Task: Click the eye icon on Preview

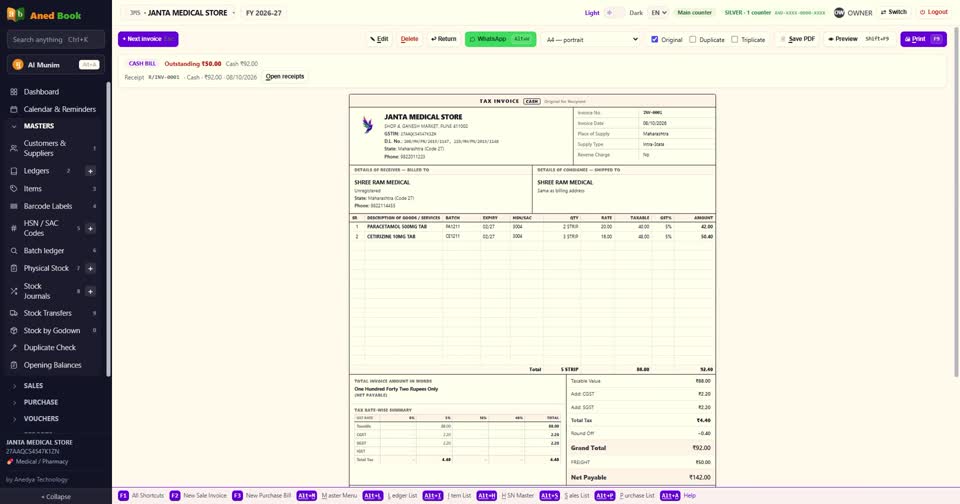Action: pos(831,39)
